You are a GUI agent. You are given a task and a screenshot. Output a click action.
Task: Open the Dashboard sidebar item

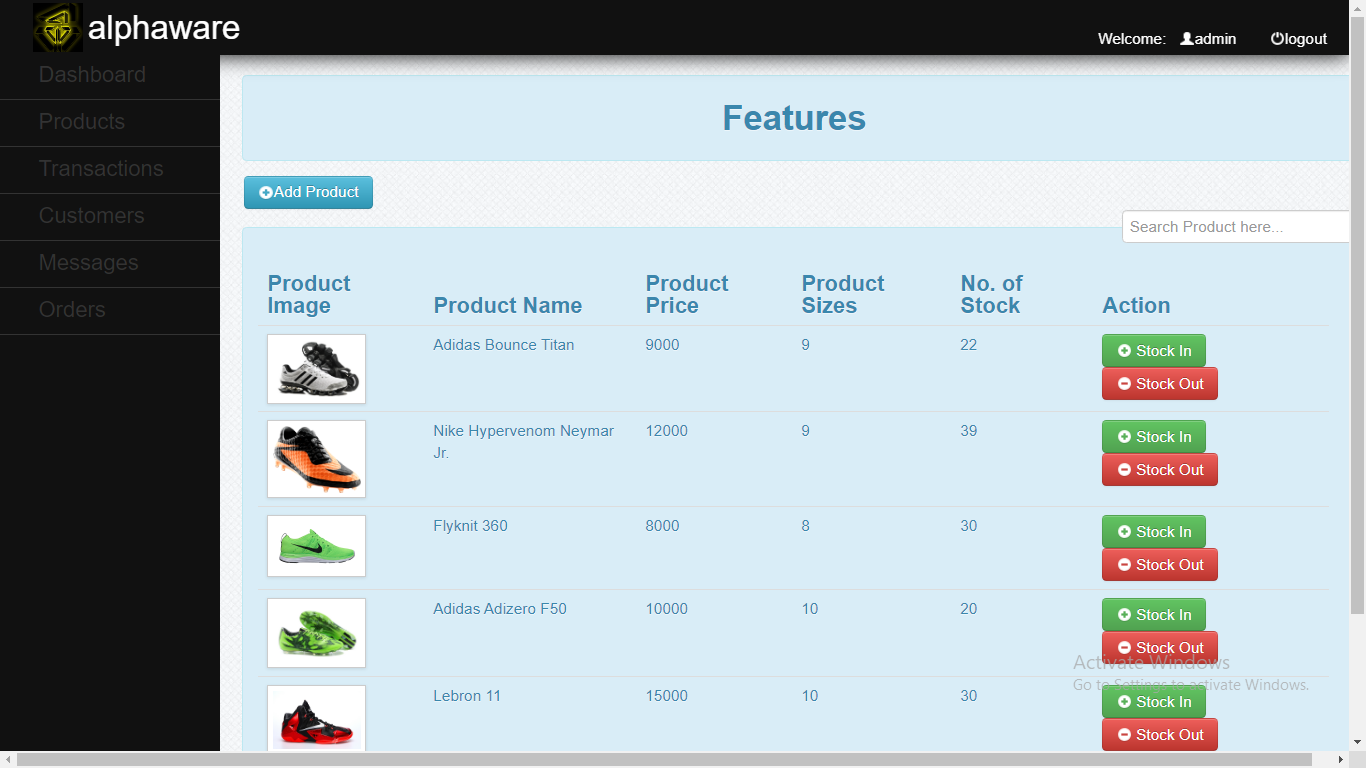pos(92,74)
